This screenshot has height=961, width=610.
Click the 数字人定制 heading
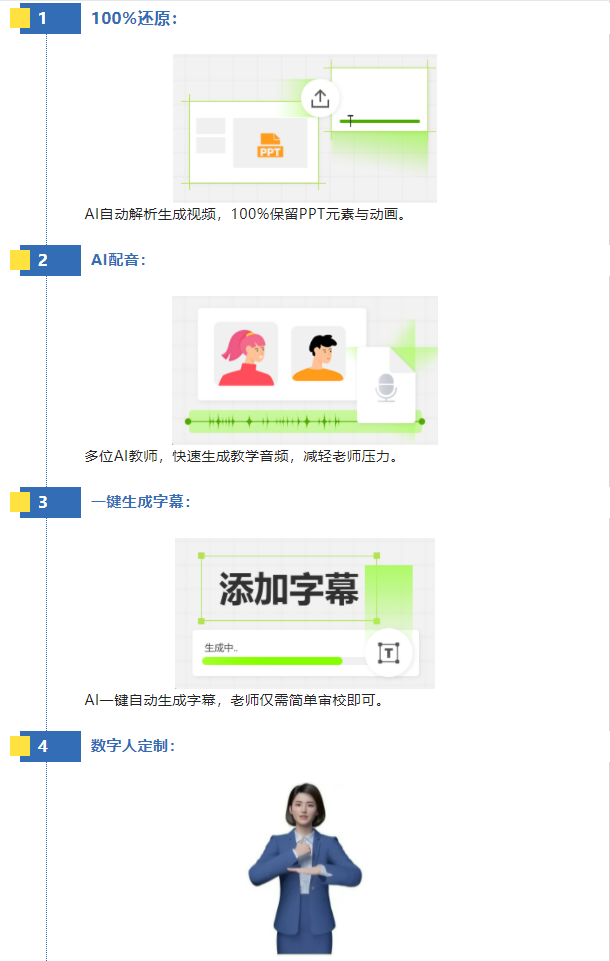[133, 746]
